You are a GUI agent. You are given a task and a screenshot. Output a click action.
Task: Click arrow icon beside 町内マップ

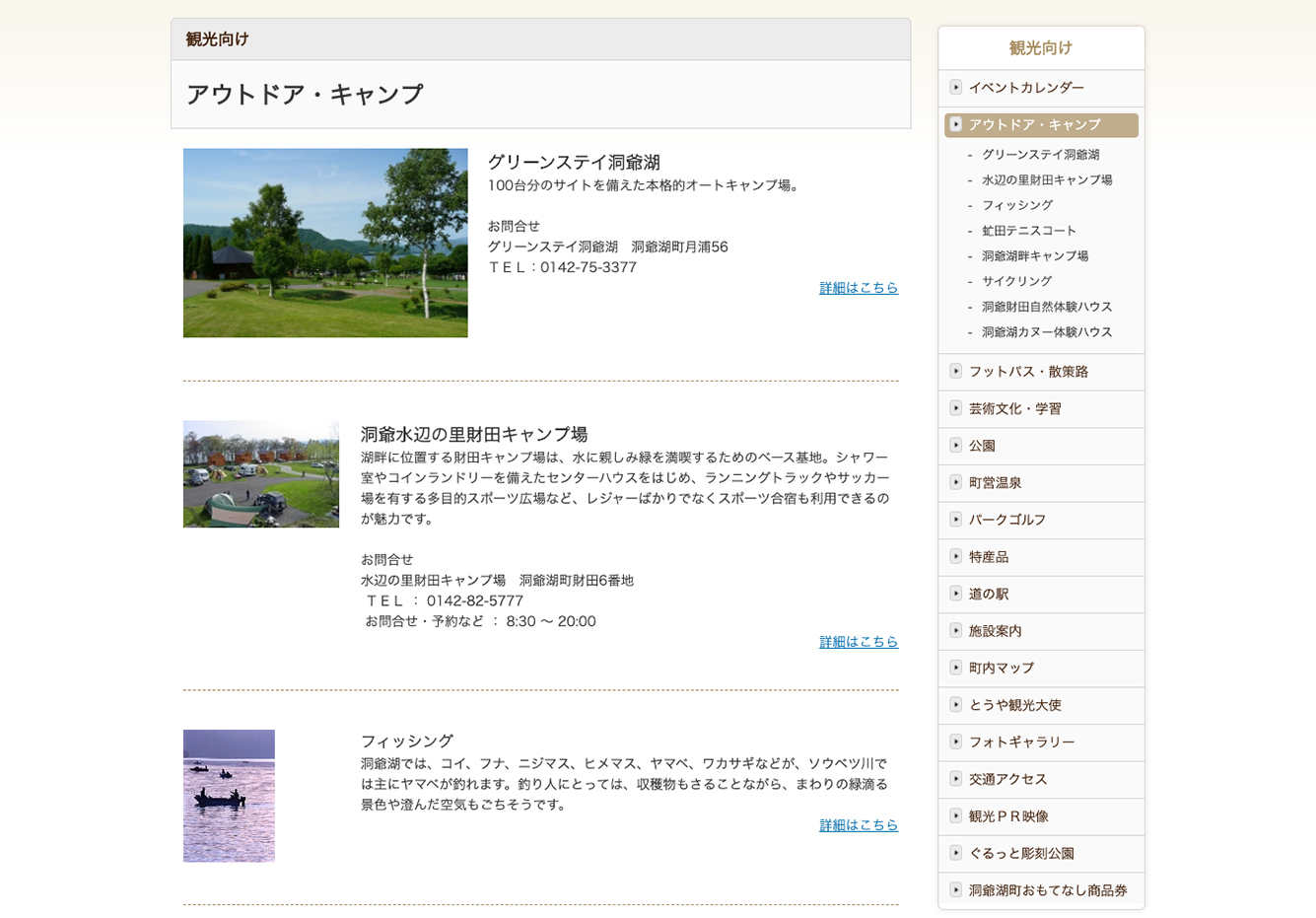(x=955, y=668)
